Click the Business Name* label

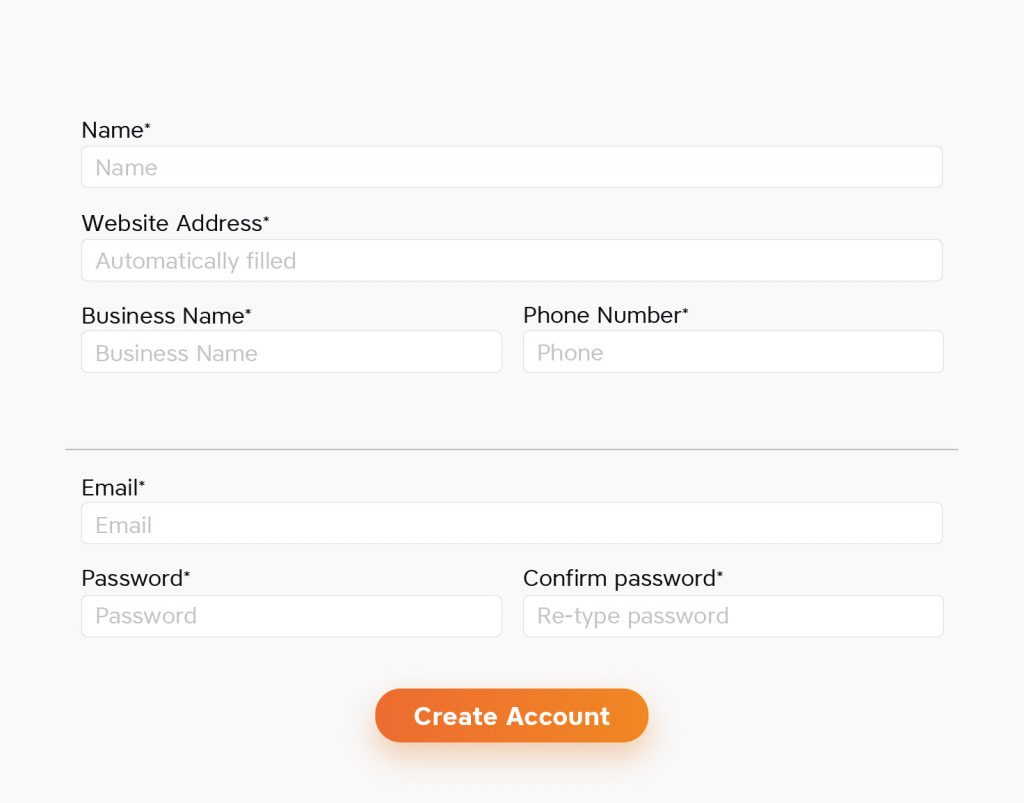click(166, 316)
